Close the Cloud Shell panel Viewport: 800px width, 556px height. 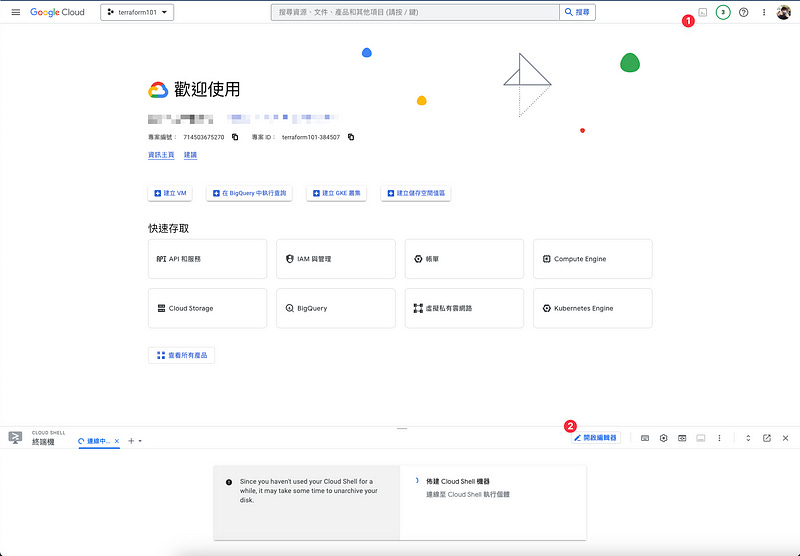(x=786, y=438)
